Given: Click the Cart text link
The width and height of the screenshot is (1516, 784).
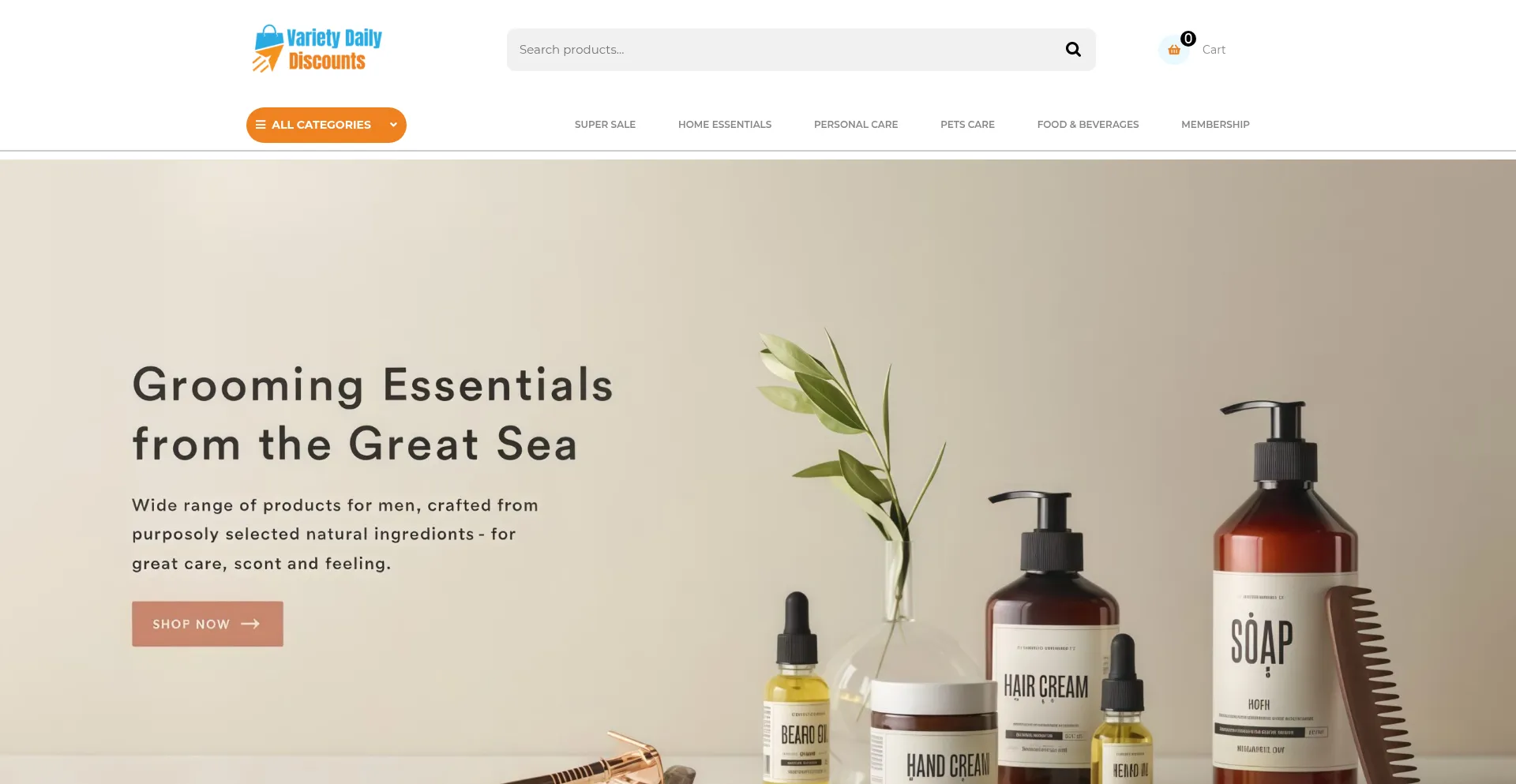Looking at the screenshot, I should tap(1214, 50).
